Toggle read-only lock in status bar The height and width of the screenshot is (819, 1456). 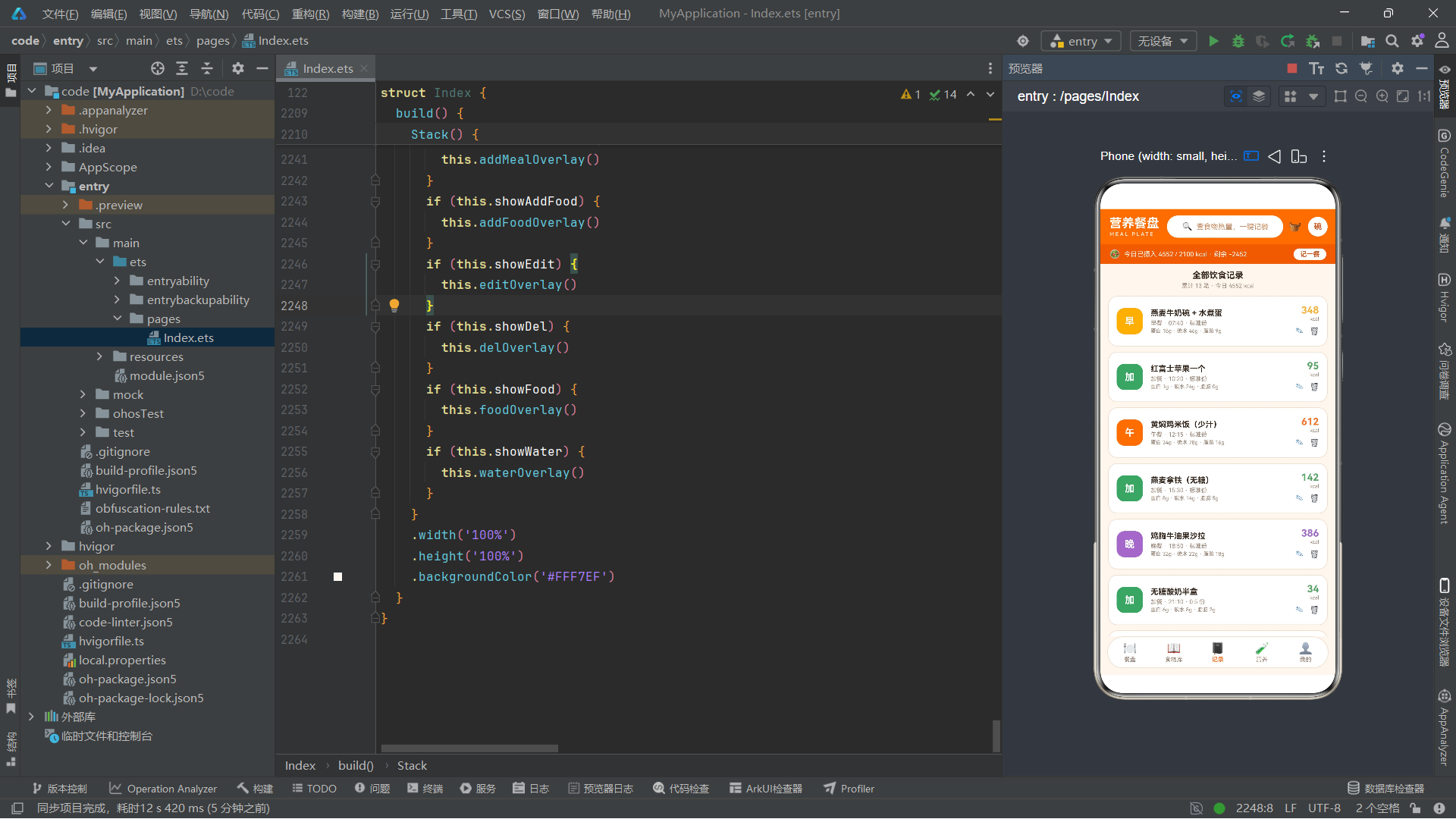click(1415, 808)
